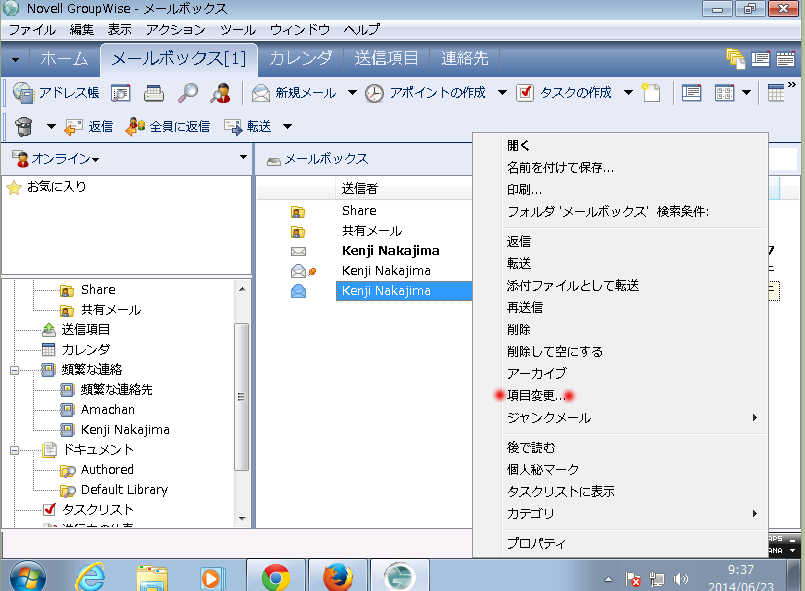Click the clock icon beside アポイントの作成
The height and width of the screenshot is (591, 805).
coord(374,93)
